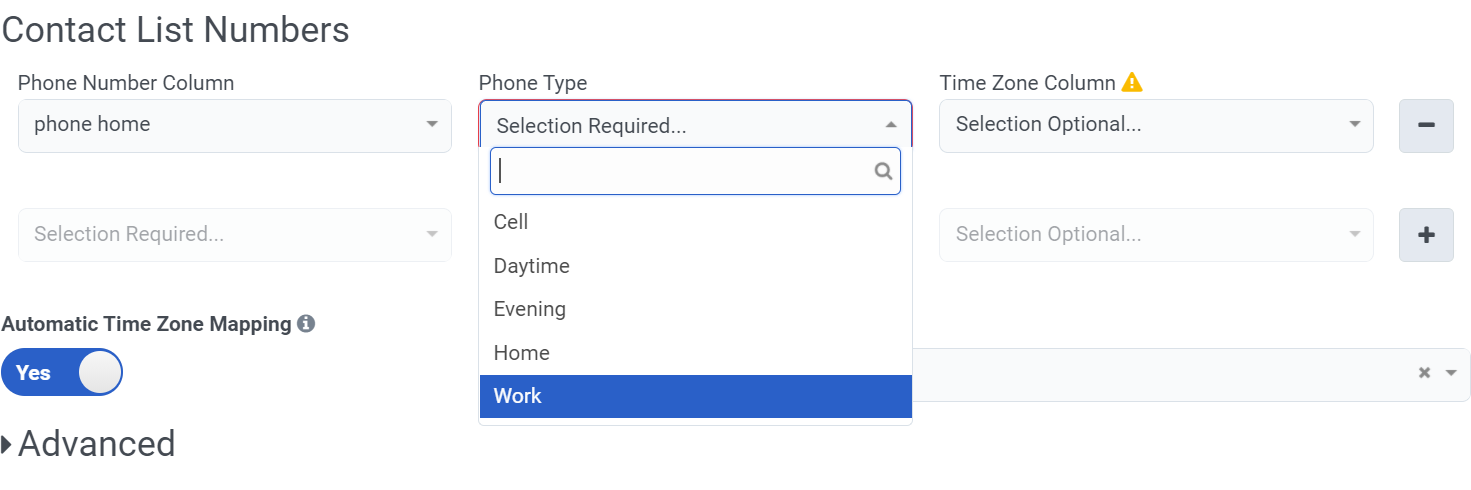This screenshot has width=1471, height=490.
Task: Toggle Automatic Time Zone Mapping switch
Action: click(62, 372)
